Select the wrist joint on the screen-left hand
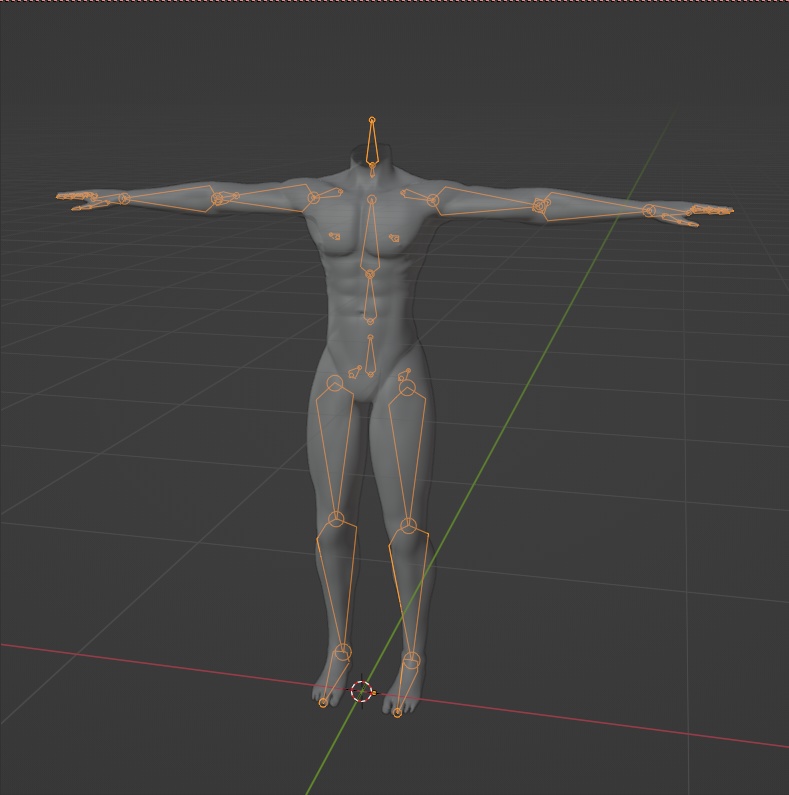The image size is (789, 795). click(124, 199)
